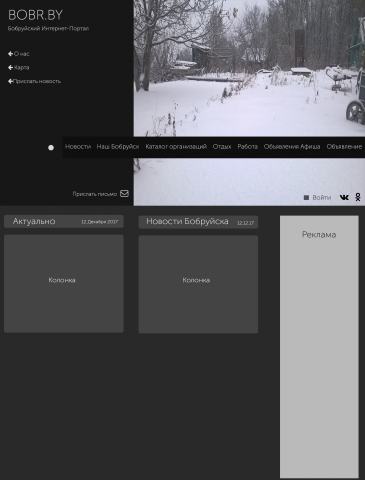
Task: Click 'Бобруйский Интернет-Портал' subtitle text
Action: 48,29
